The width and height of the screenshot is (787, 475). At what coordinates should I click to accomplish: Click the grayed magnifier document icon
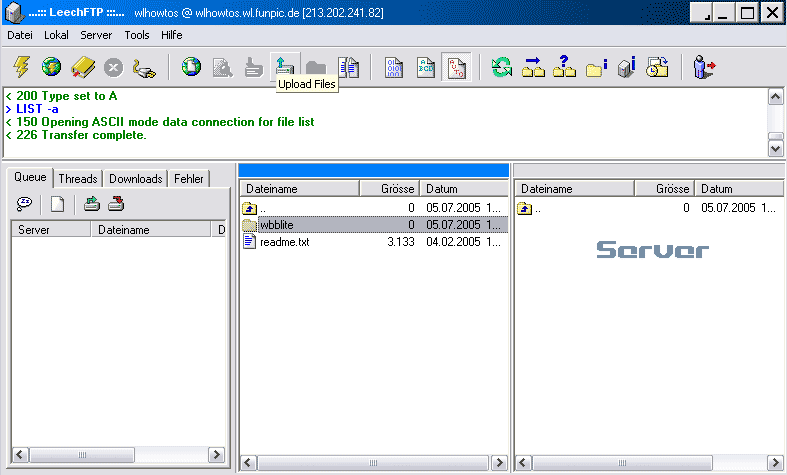222,68
